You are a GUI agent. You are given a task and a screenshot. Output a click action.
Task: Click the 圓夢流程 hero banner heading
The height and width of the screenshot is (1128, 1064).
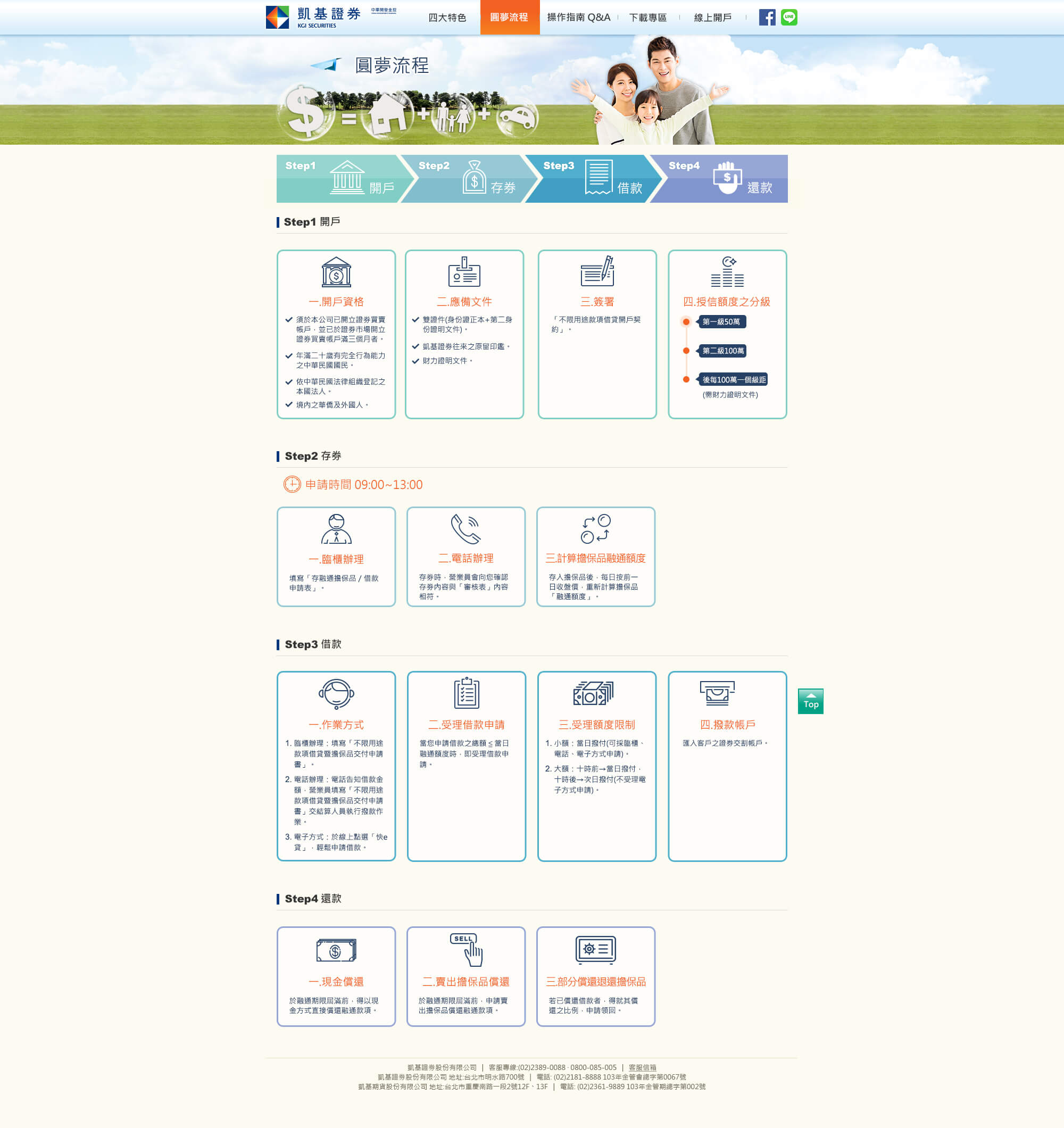(392, 65)
